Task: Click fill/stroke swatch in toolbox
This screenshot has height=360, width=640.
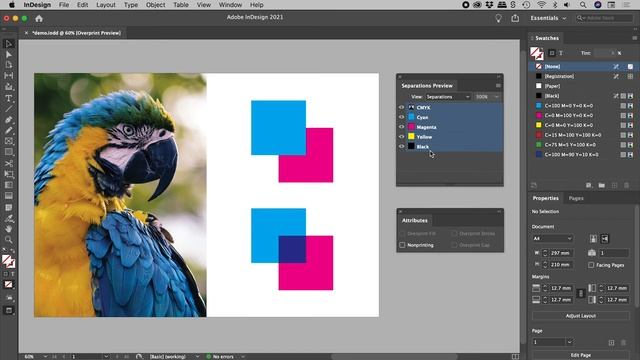Action: tap(9, 261)
